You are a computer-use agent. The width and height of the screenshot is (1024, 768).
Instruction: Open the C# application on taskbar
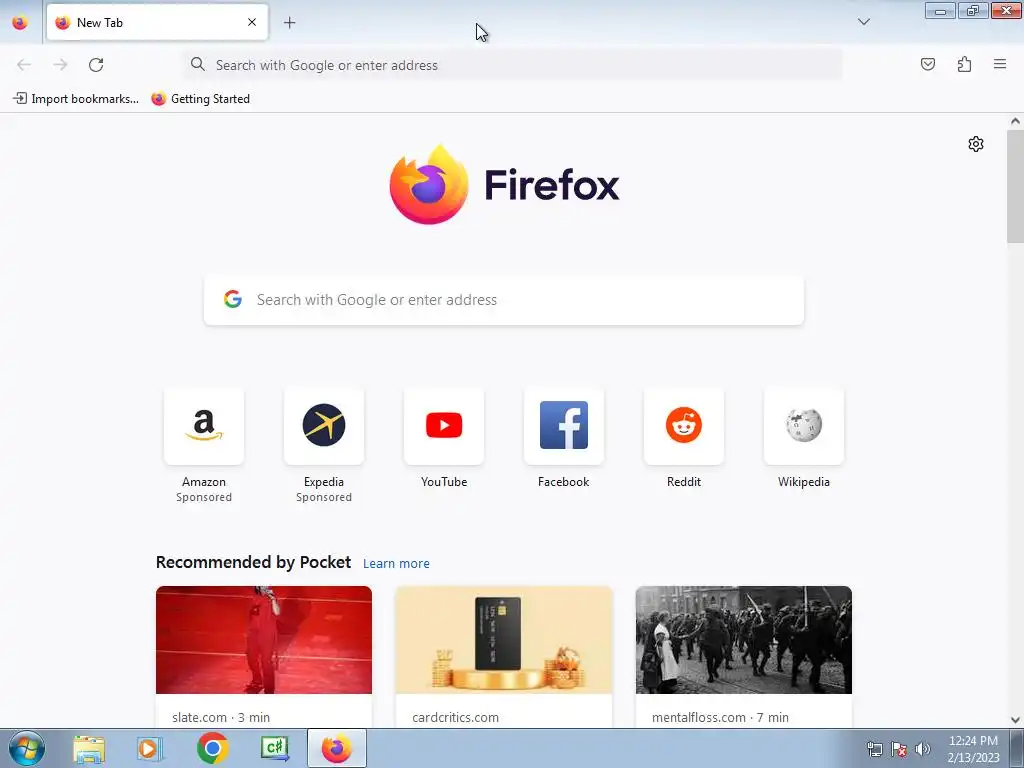click(x=275, y=748)
